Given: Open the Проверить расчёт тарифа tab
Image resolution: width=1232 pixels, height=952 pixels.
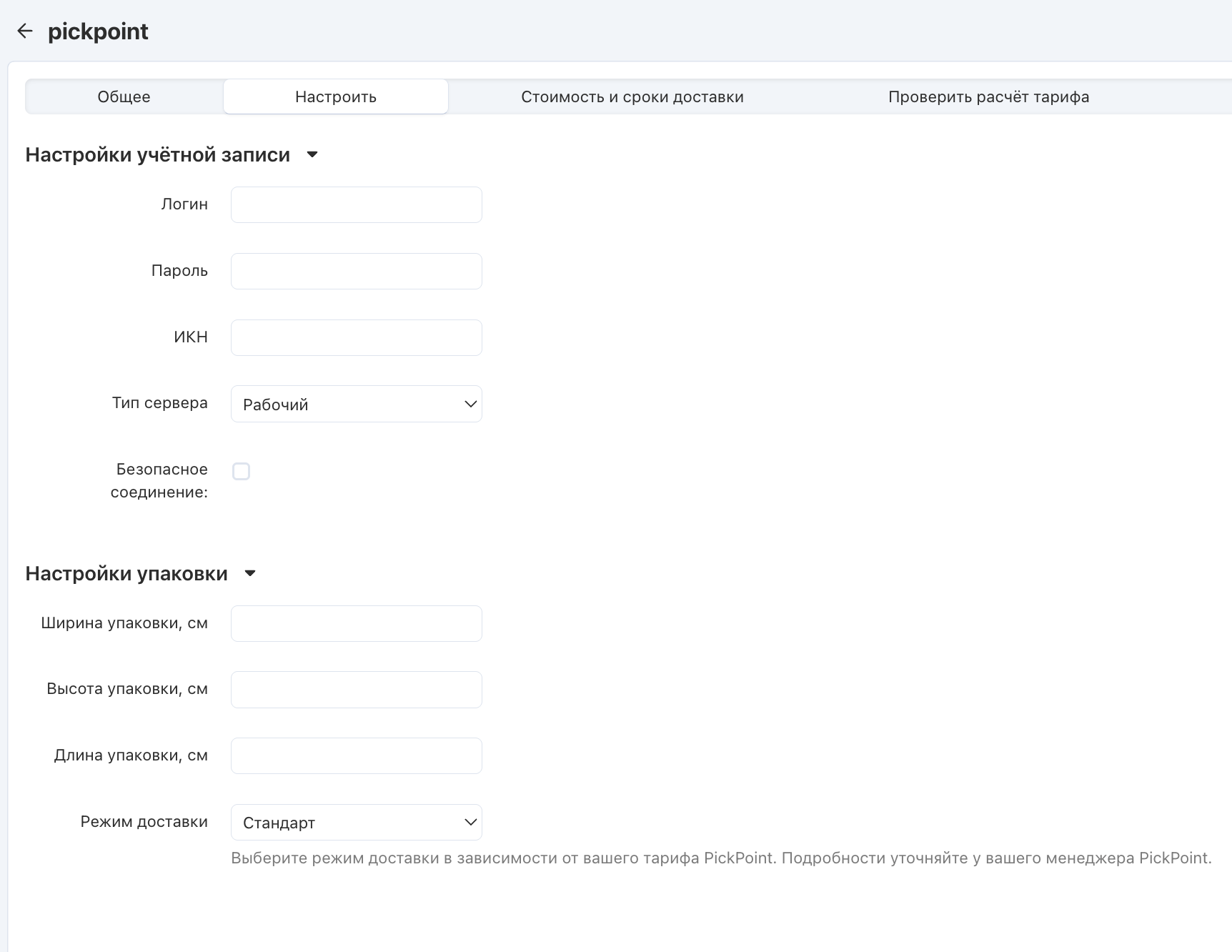Looking at the screenshot, I should tap(988, 97).
